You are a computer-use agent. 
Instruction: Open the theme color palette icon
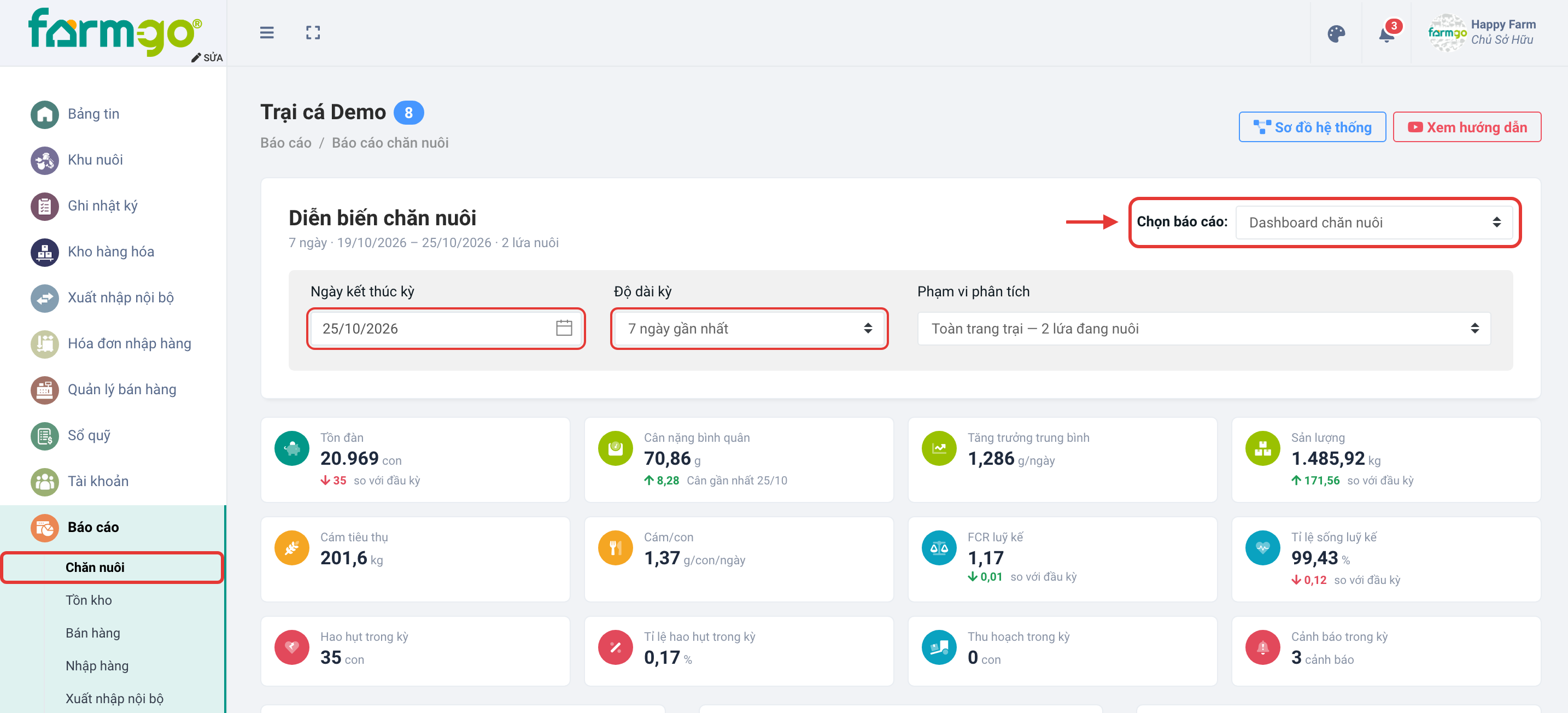[1336, 33]
